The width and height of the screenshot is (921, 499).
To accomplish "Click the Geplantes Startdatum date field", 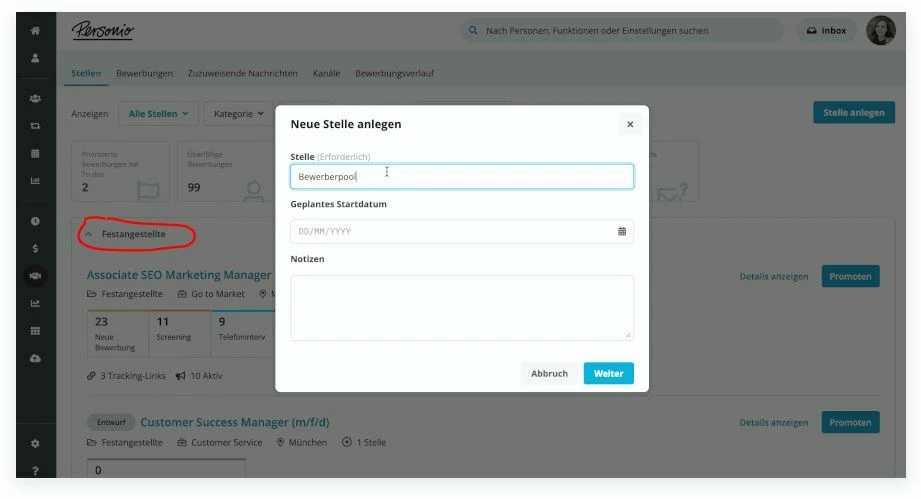I will tap(462, 231).
